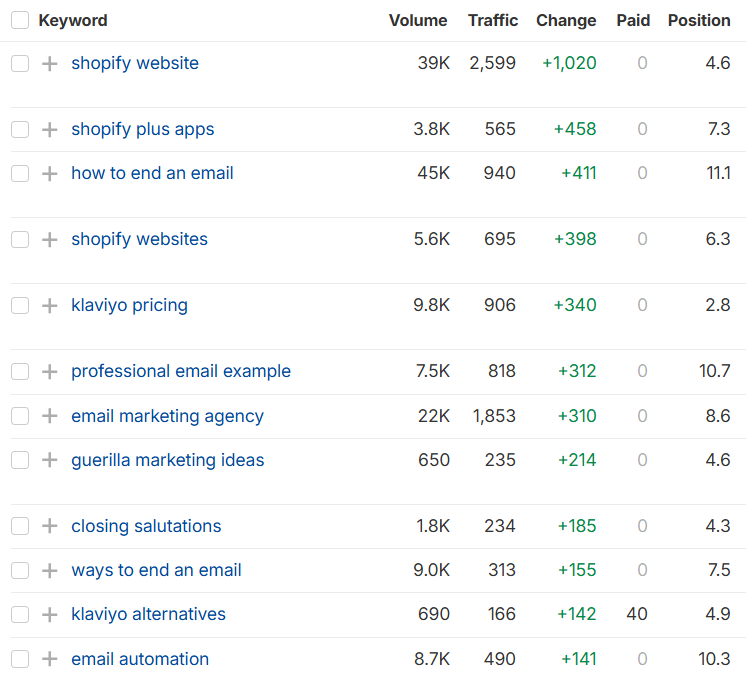Tick checkbox for ways to end an email

(x=20, y=570)
